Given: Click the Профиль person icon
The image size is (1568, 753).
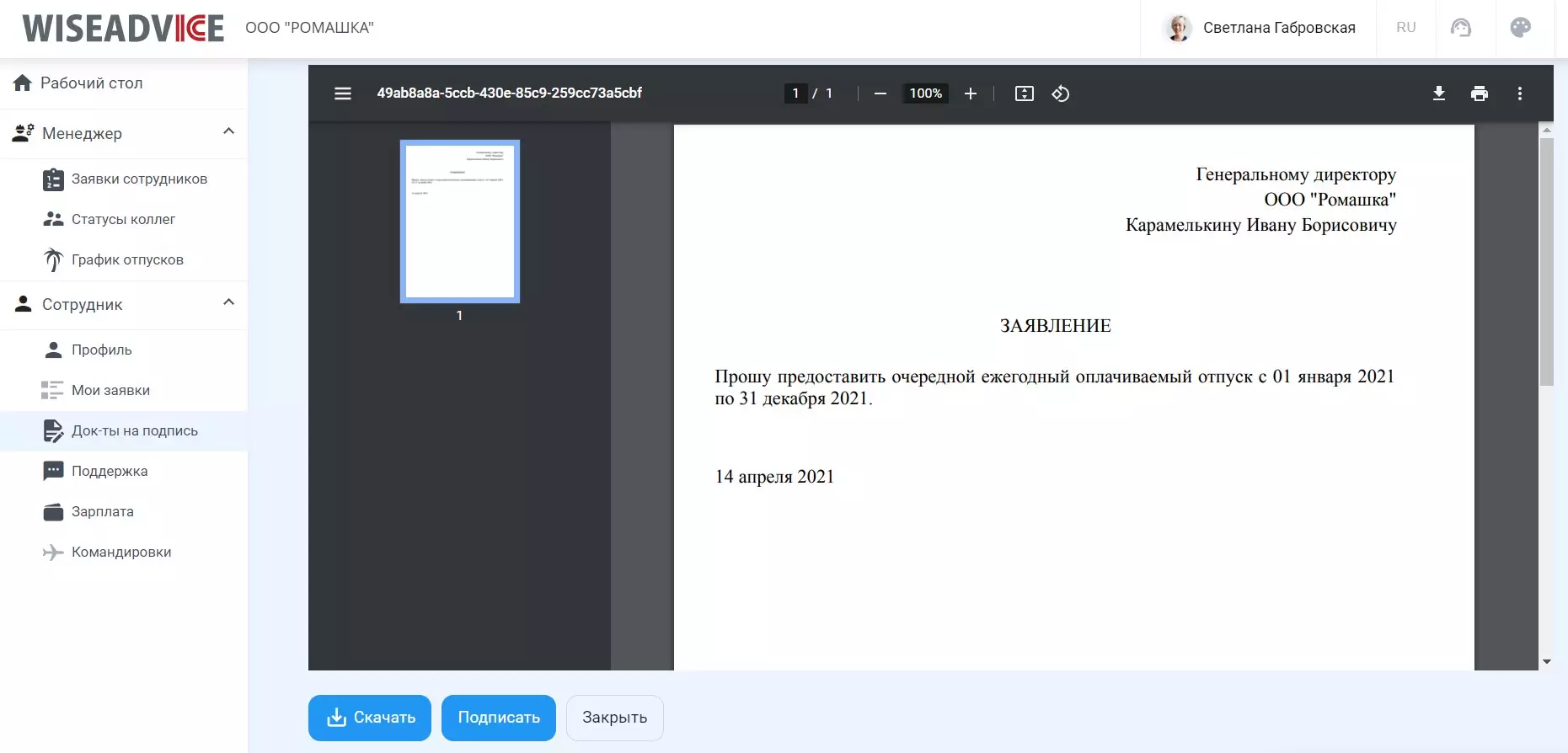Looking at the screenshot, I should [53, 350].
